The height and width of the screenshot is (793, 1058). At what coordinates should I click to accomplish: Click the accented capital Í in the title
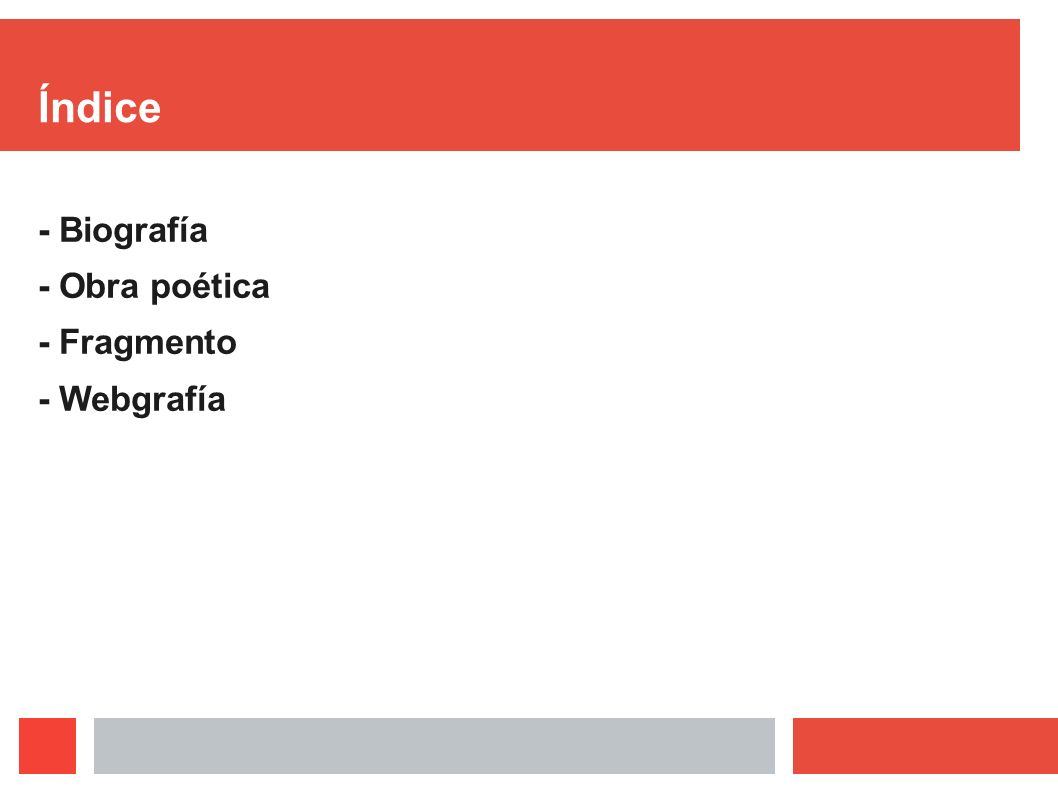(45, 103)
